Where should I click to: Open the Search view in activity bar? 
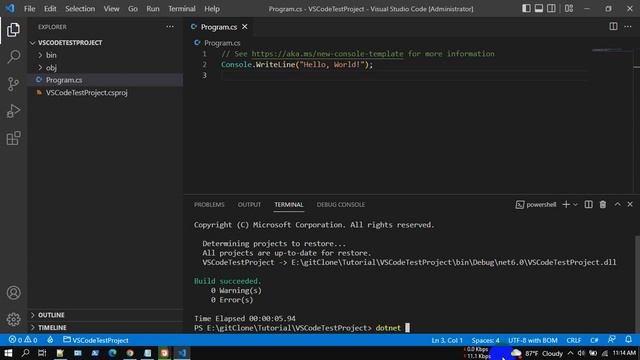pyautogui.click(x=13, y=57)
